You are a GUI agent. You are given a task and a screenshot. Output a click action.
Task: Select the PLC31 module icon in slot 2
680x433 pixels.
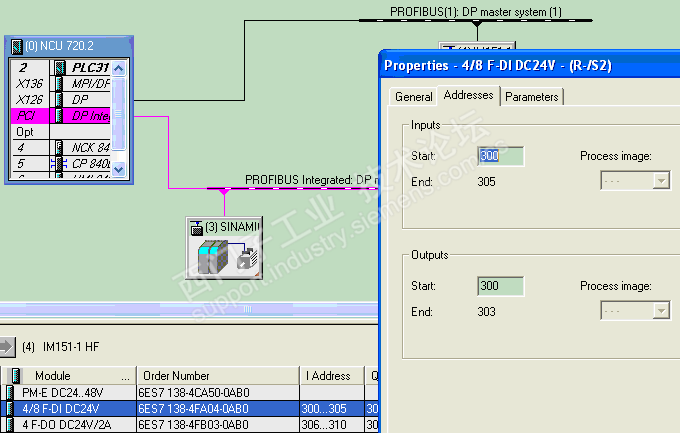[60, 68]
